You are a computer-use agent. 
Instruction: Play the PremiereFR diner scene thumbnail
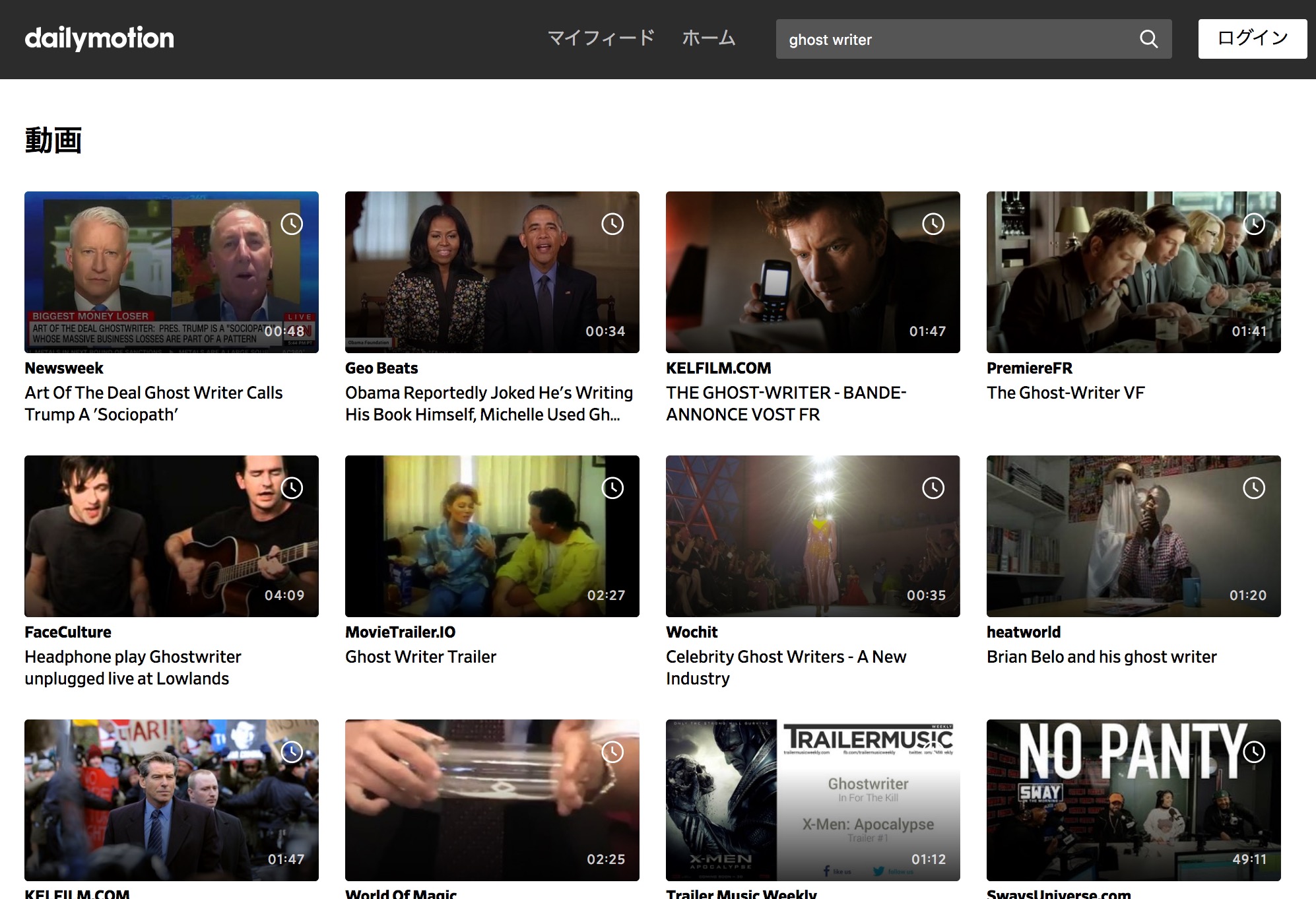(x=1134, y=272)
